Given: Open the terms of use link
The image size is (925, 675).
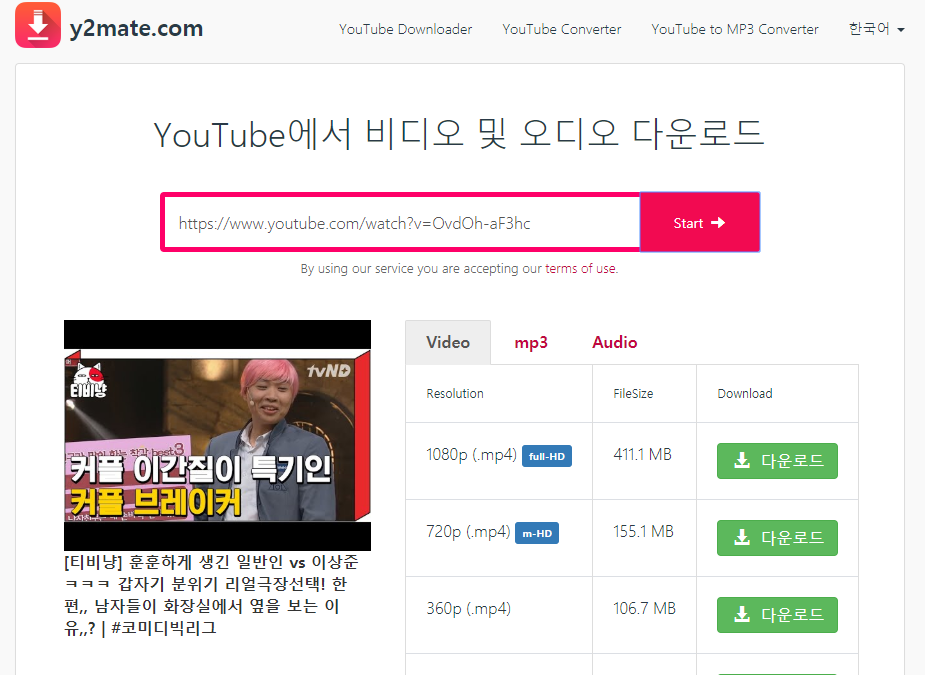Looking at the screenshot, I should pos(581,268).
